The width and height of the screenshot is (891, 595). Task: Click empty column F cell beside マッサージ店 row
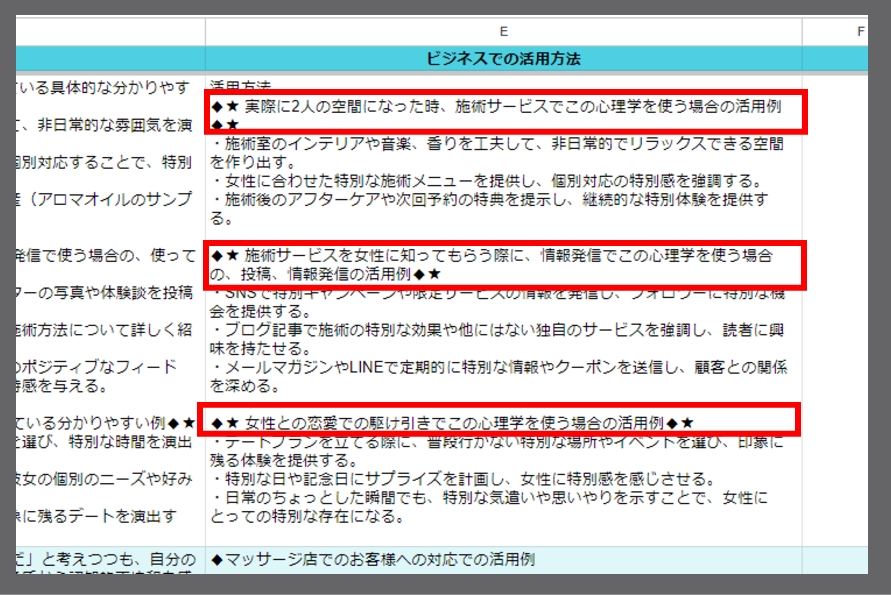point(845,559)
